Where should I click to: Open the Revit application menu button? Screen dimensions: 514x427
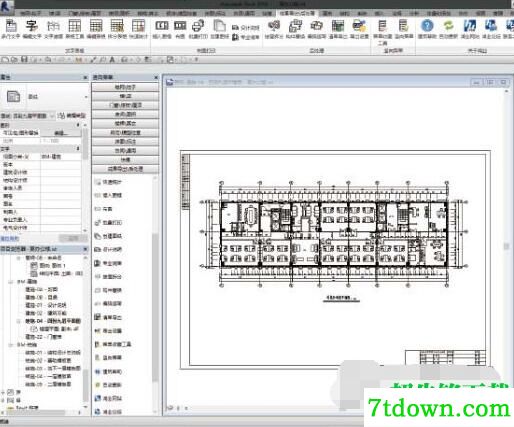pos(6,7)
